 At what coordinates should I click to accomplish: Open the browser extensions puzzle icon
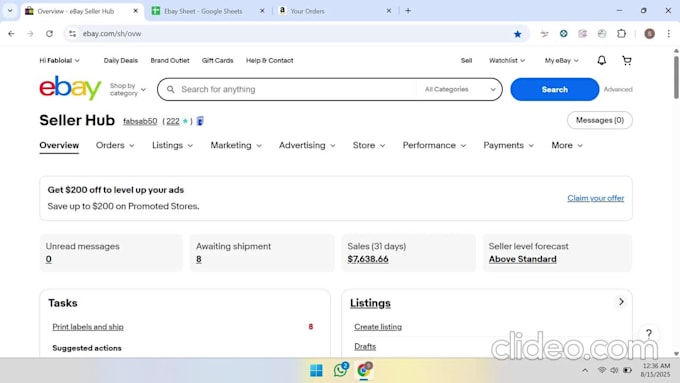pos(621,33)
